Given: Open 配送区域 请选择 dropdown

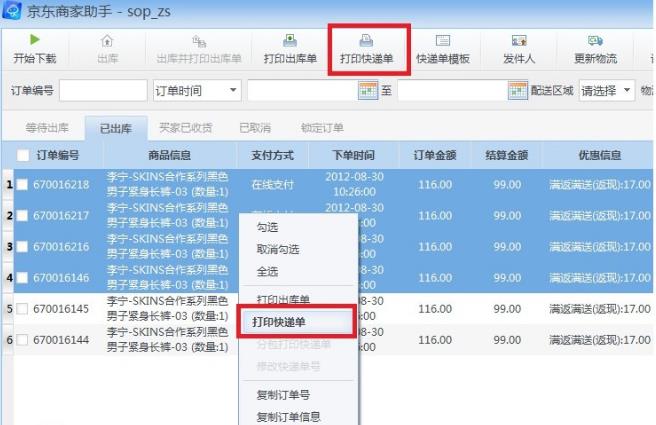Looking at the screenshot, I should click(x=607, y=90).
